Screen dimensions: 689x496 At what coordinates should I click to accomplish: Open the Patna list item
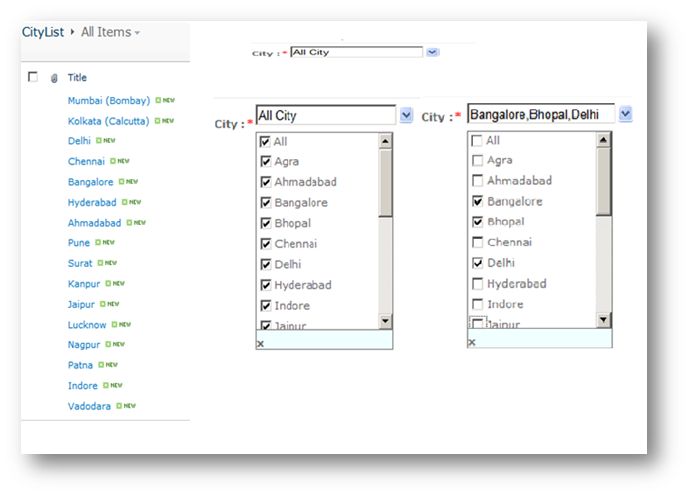80,365
